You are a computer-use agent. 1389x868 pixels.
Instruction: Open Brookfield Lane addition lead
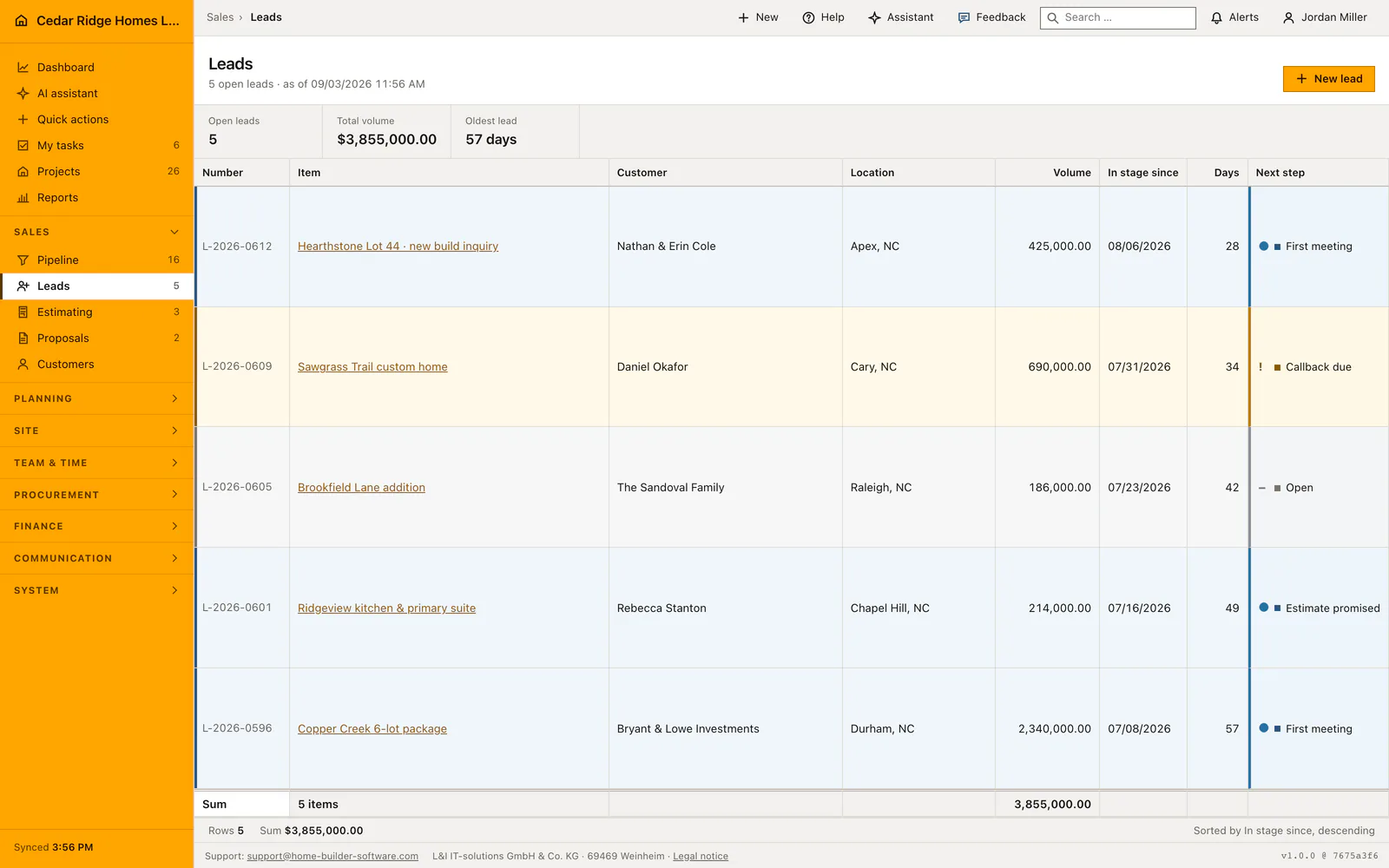(361, 488)
